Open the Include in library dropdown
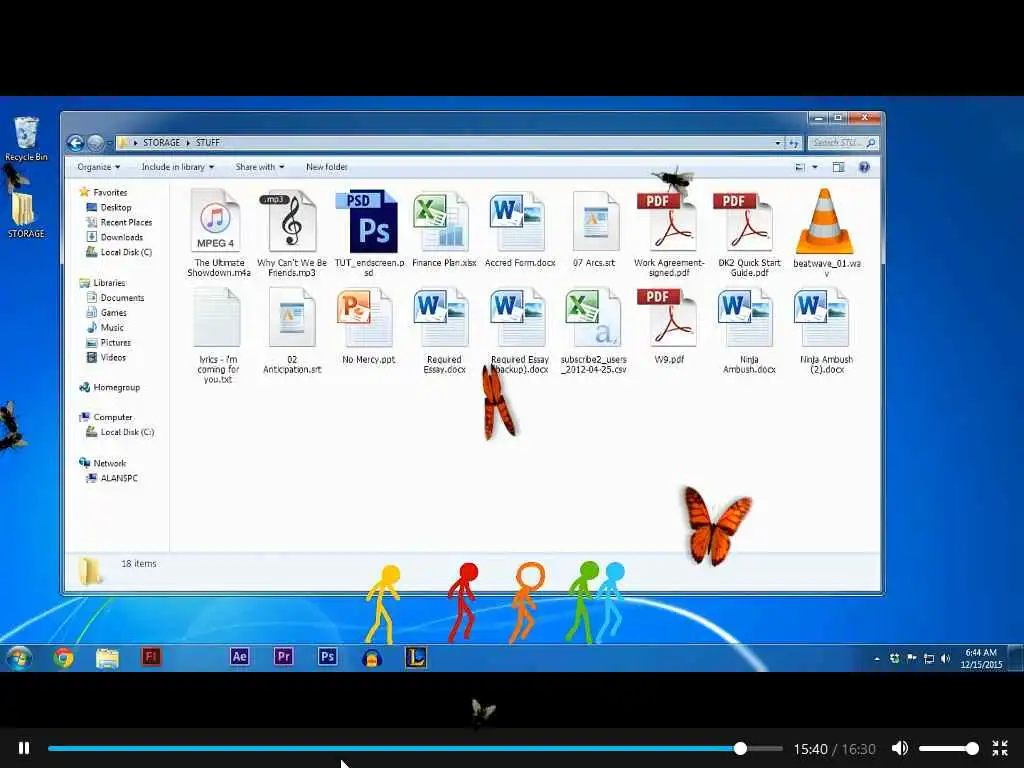This screenshot has height=768, width=1024. click(178, 167)
